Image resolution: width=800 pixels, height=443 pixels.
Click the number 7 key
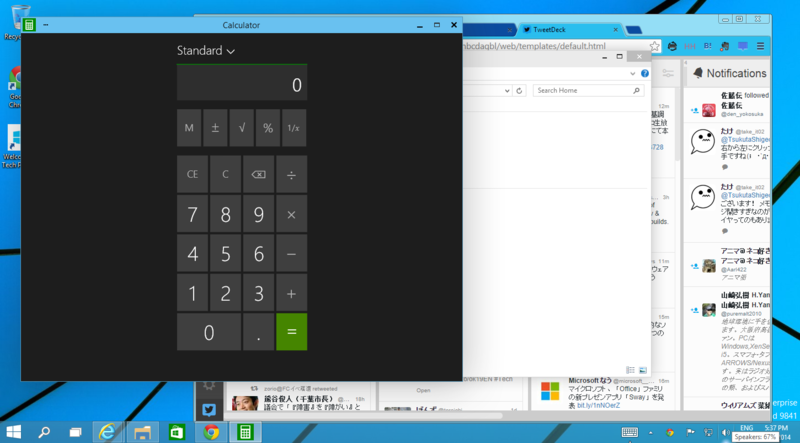point(192,214)
